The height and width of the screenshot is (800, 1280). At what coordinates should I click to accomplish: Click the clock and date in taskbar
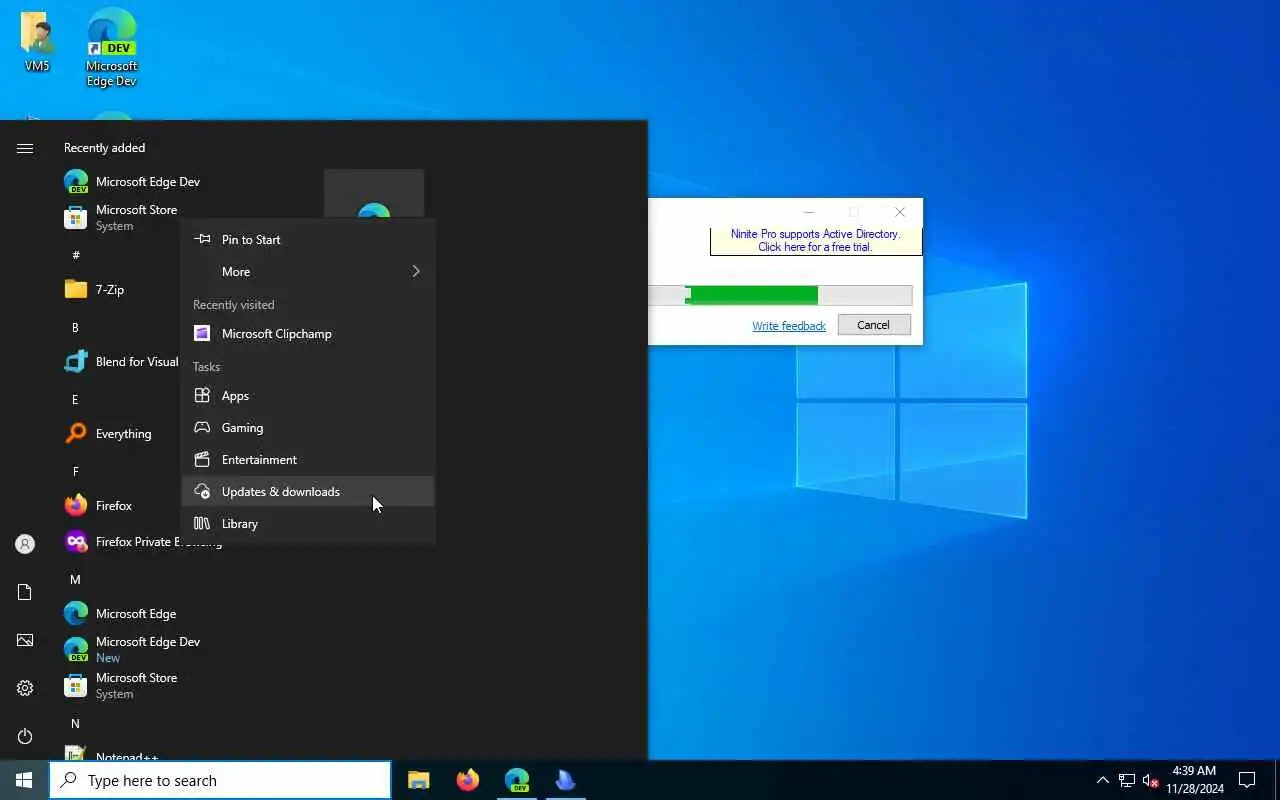pos(1194,780)
